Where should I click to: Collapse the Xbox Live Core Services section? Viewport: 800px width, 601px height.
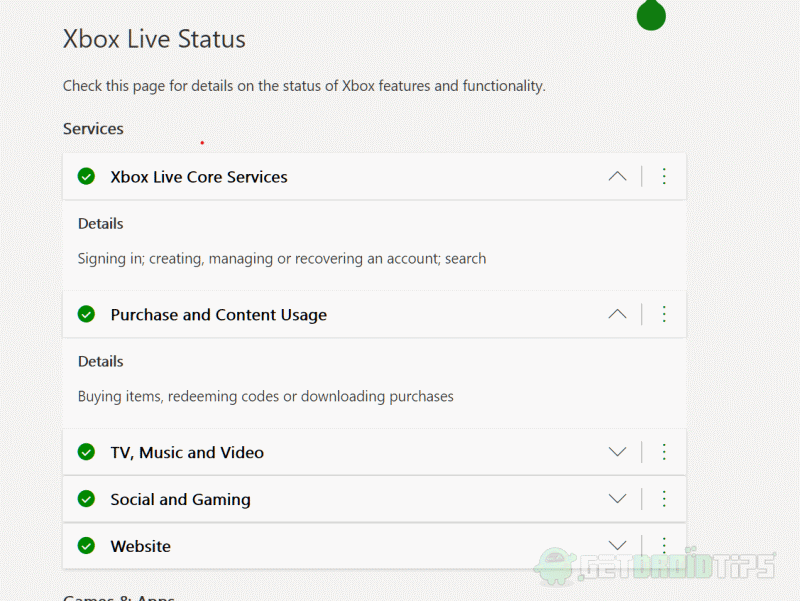pos(617,177)
